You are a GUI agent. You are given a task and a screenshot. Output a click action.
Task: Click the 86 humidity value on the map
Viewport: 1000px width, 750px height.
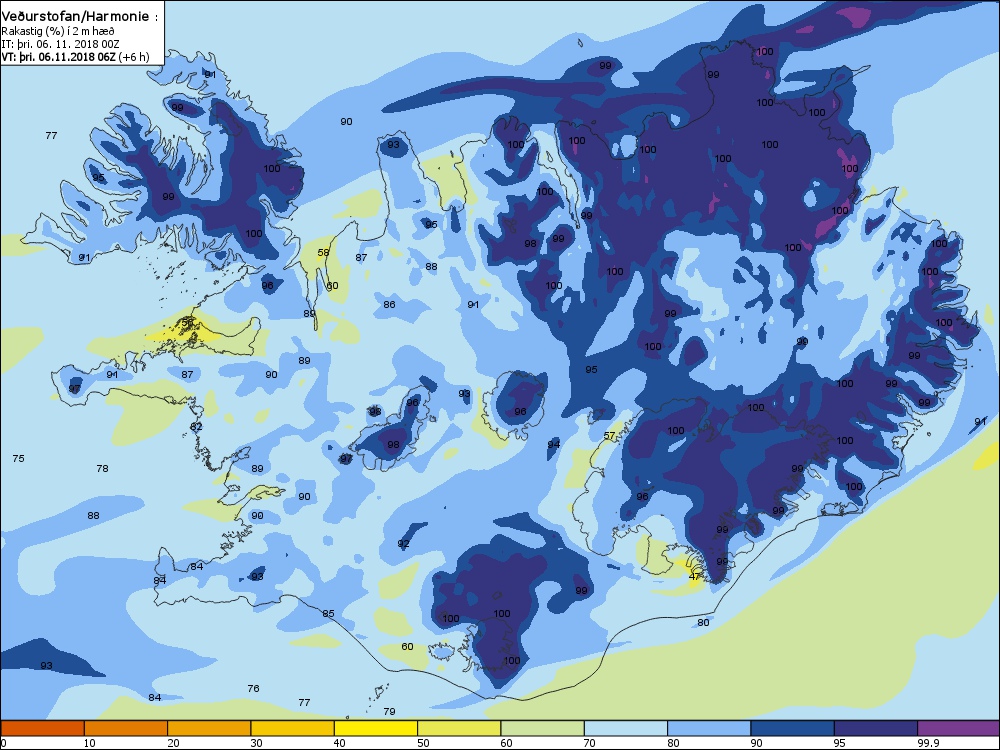(389, 304)
